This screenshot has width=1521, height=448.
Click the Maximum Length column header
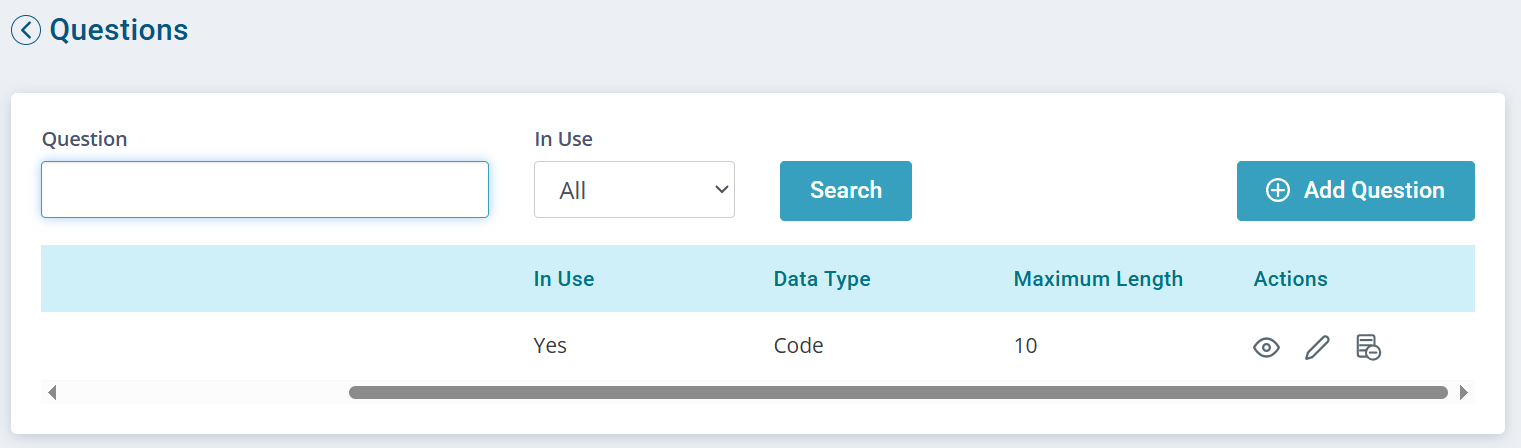pos(1098,279)
